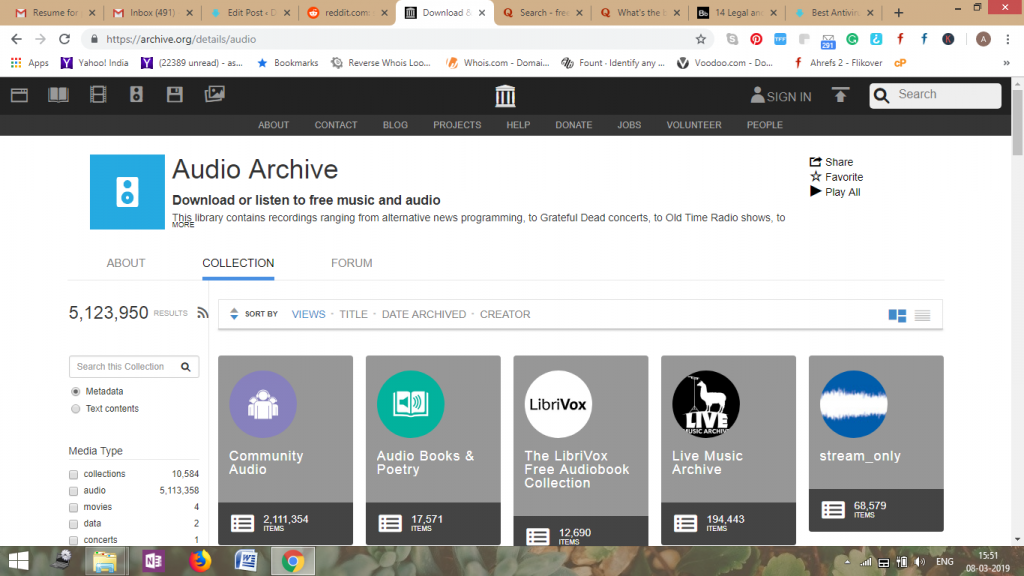Switch to the COLLECTION tab
Viewport: 1024px width, 576px height.
click(x=238, y=263)
